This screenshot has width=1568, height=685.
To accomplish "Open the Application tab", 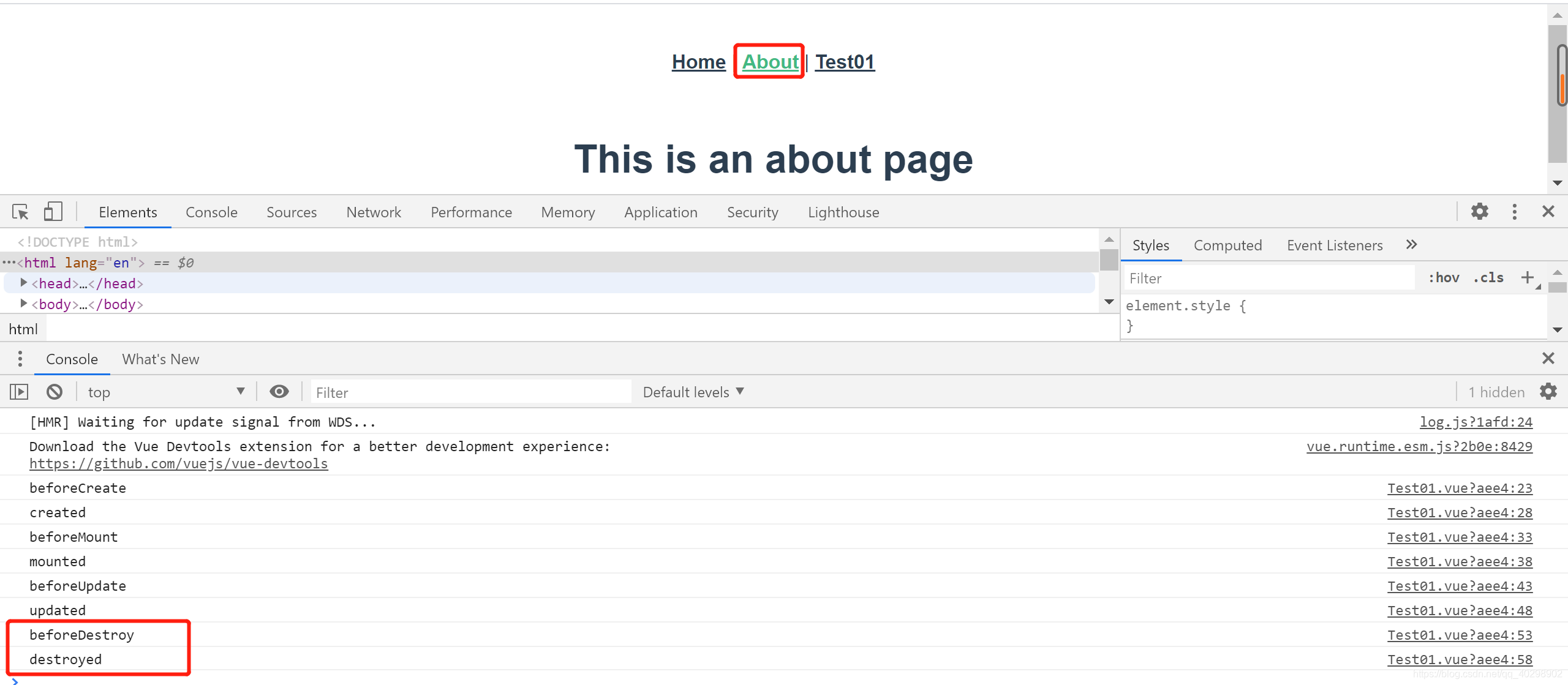I will tap(661, 212).
